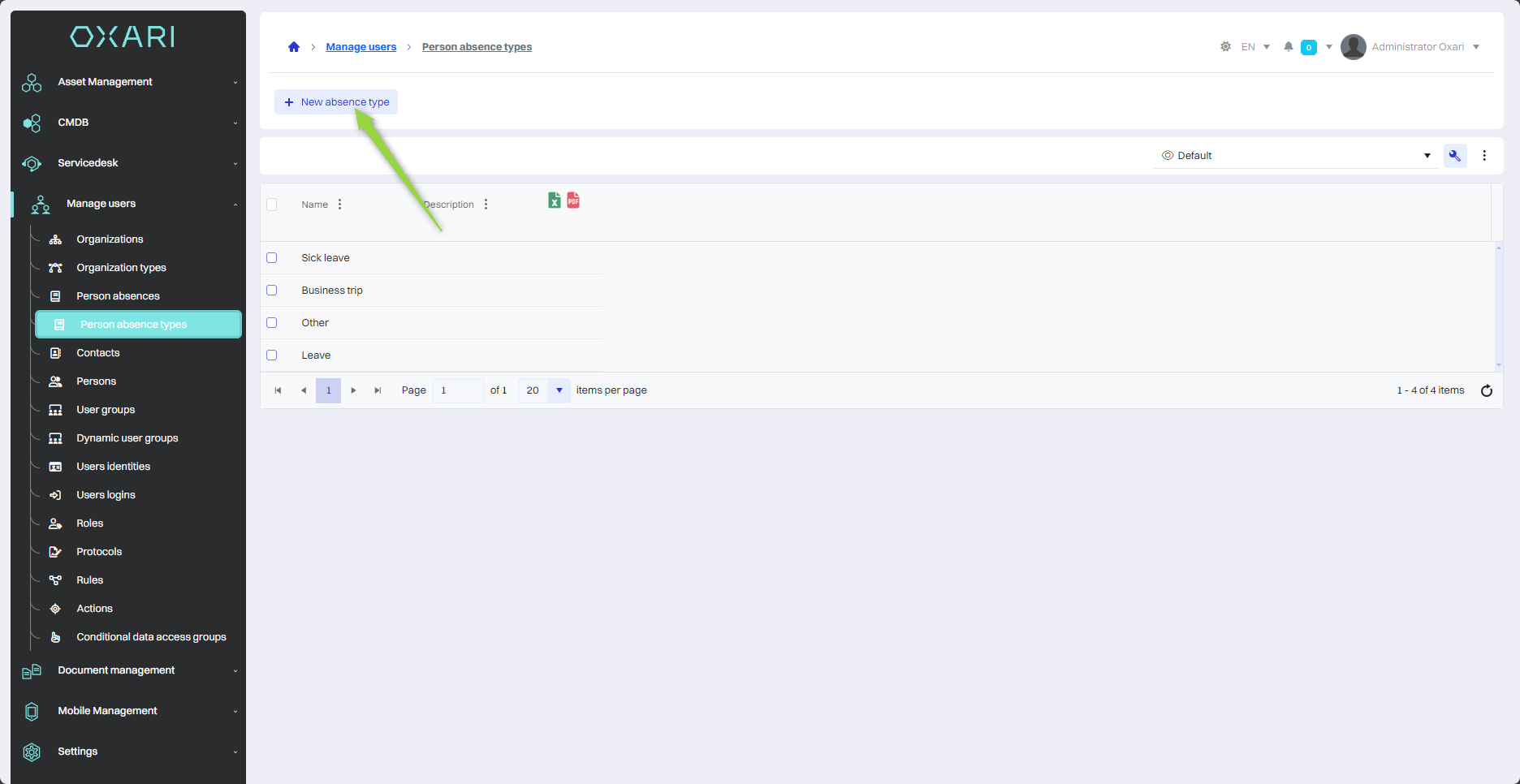1520x784 pixels.
Task: Export the table to PDF
Action: coord(573,200)
